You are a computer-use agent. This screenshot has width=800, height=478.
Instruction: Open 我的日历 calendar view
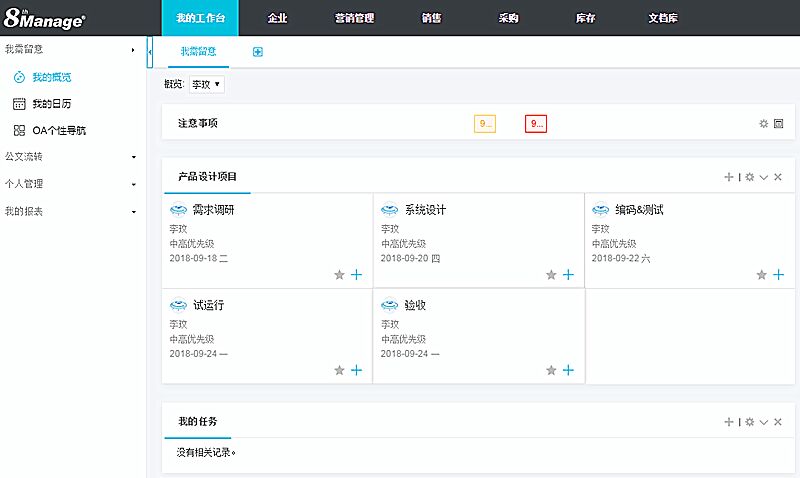coord(50,103)
